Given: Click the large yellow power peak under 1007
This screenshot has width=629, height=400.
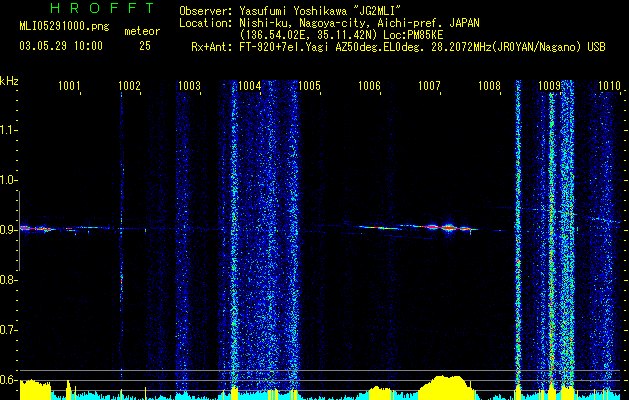Looking at the screenshot, I should (445, 387).
